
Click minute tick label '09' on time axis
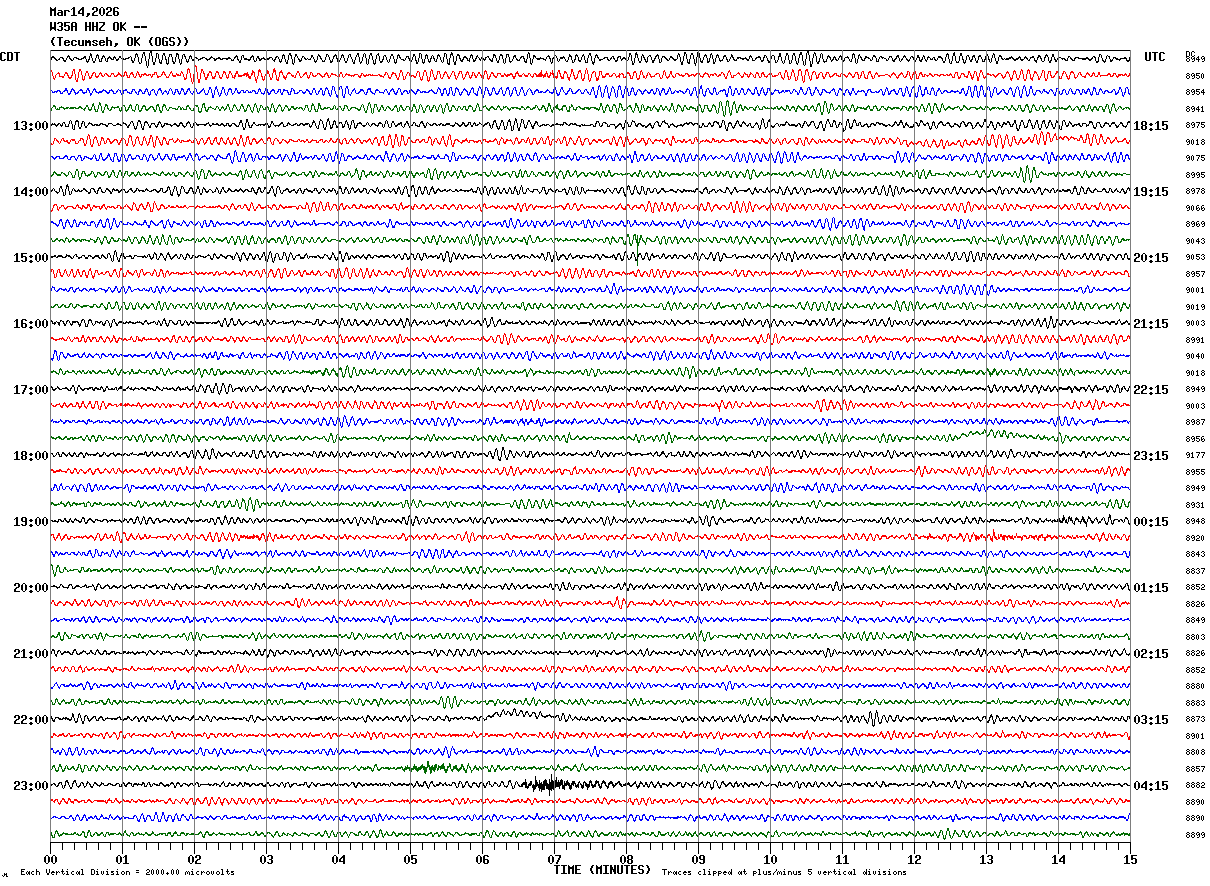[698, 859]
